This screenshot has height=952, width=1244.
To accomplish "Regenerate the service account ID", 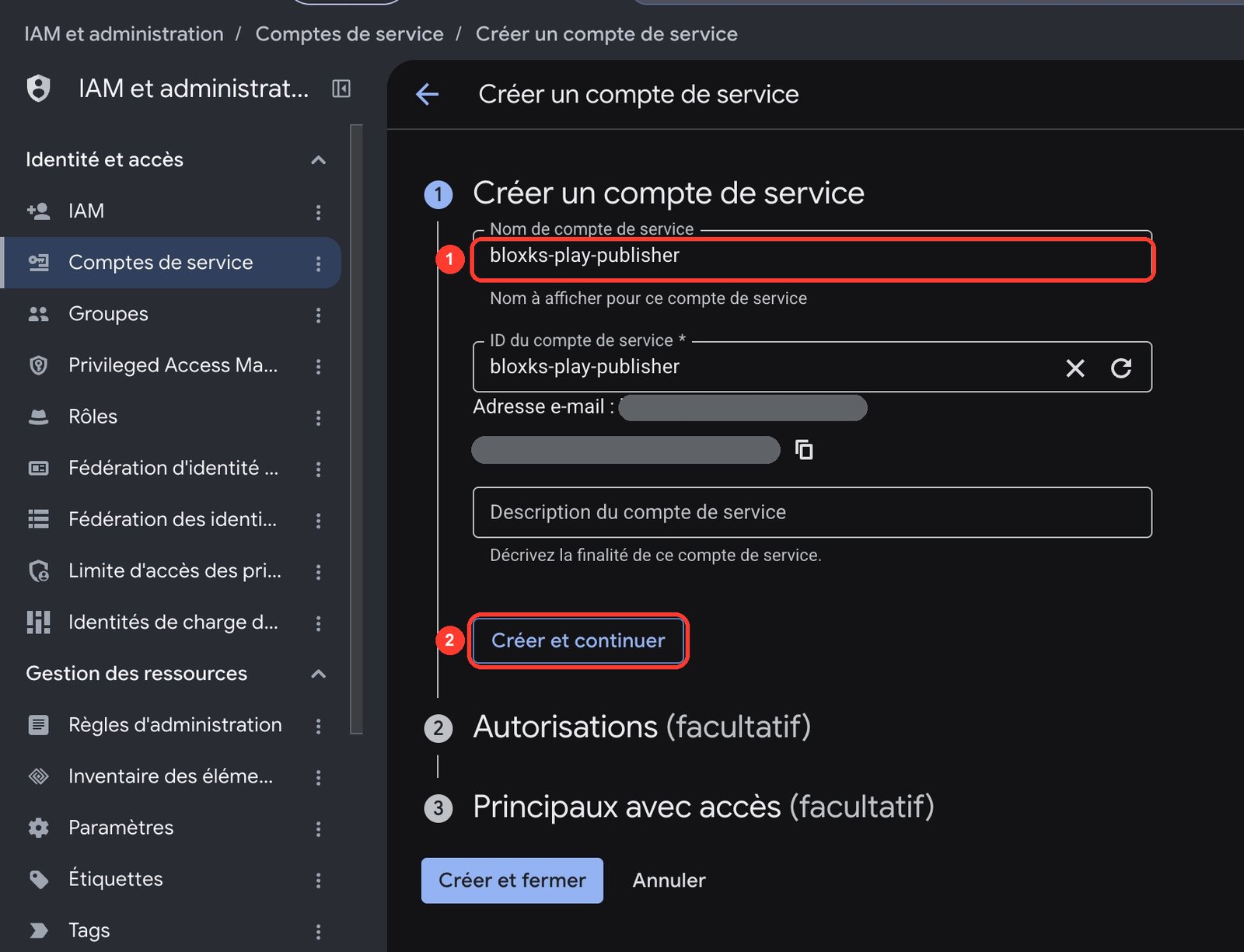I will point(1121,368).
